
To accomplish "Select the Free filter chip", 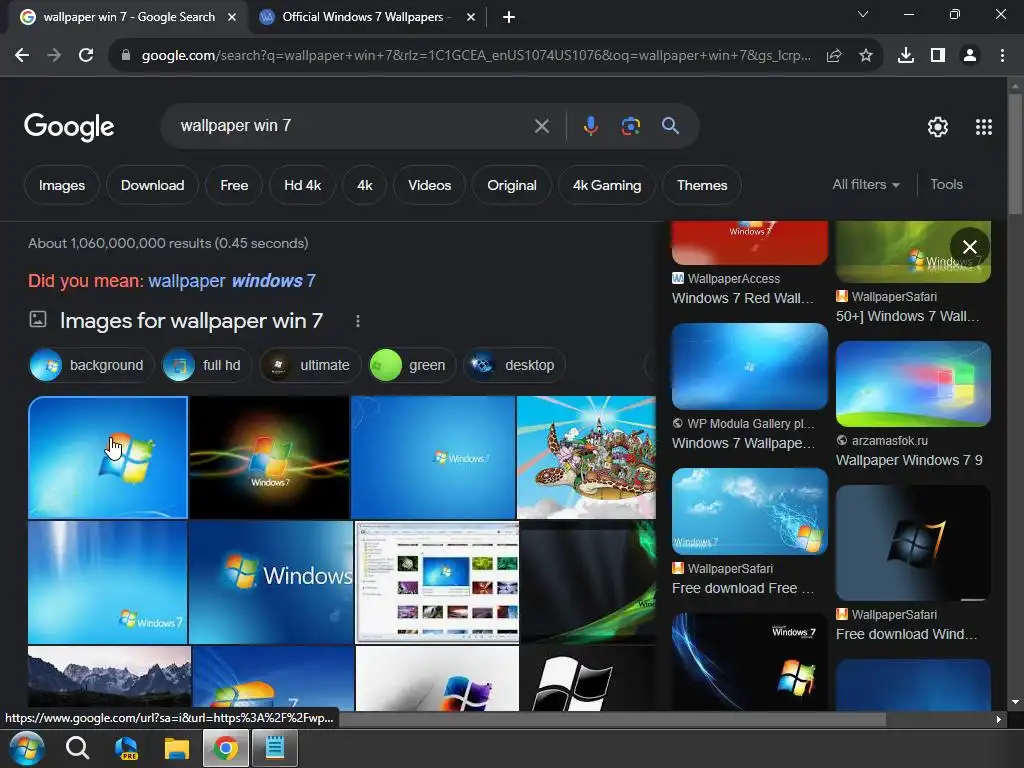I will (234, 185).
